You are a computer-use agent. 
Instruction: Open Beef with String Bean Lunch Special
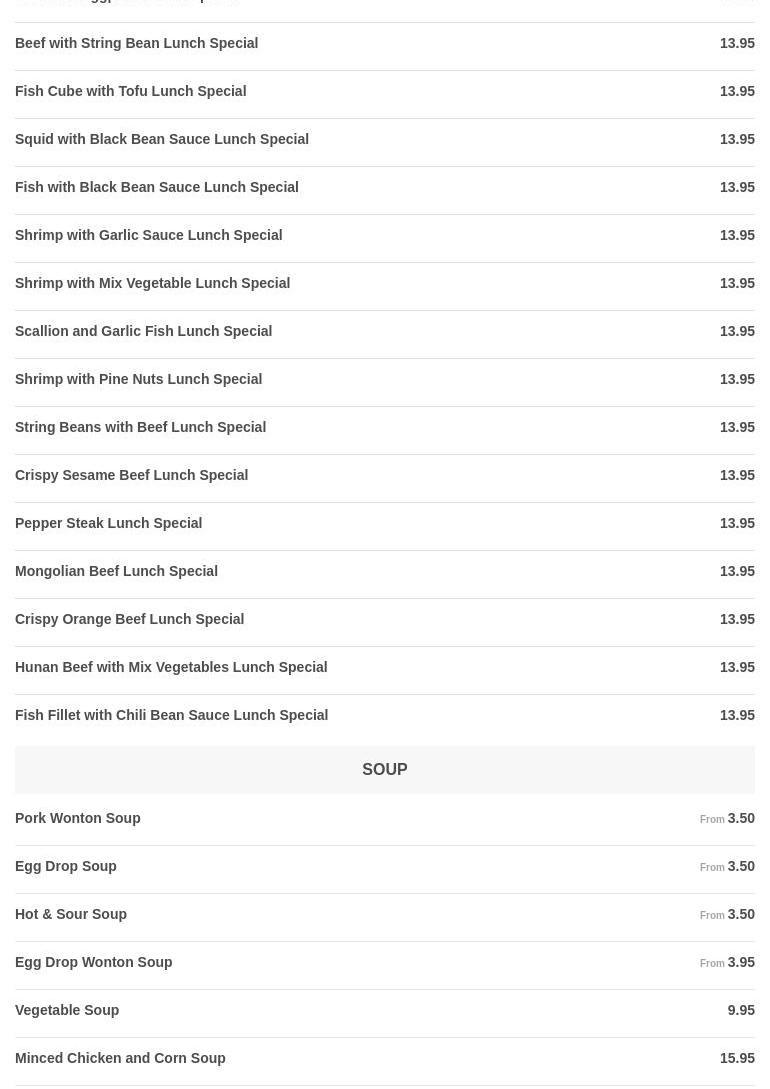(x=136, y=43)
